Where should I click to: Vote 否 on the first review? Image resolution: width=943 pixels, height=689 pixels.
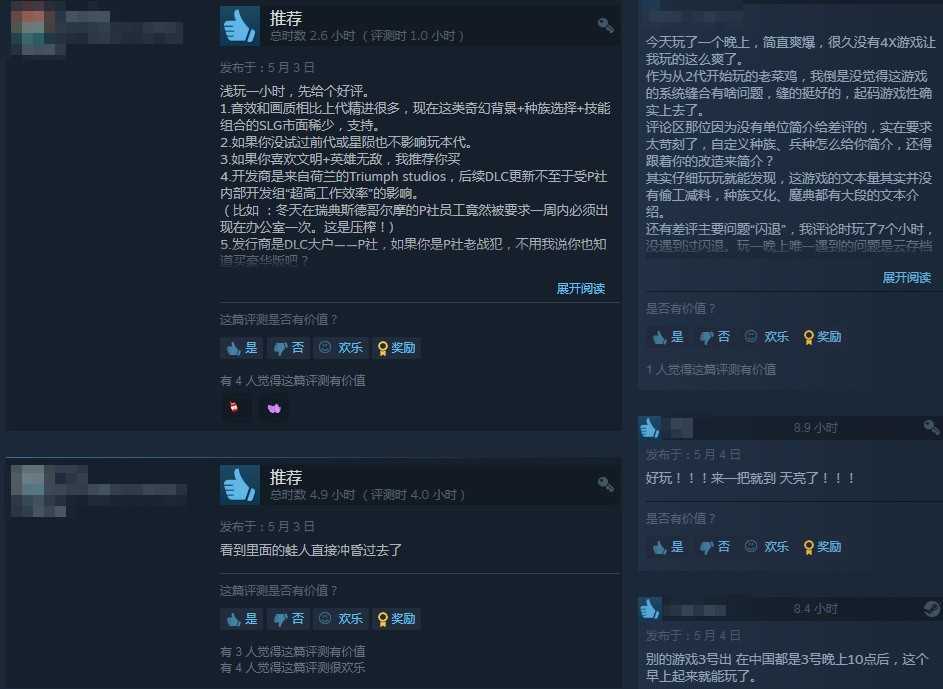[289, 348]
